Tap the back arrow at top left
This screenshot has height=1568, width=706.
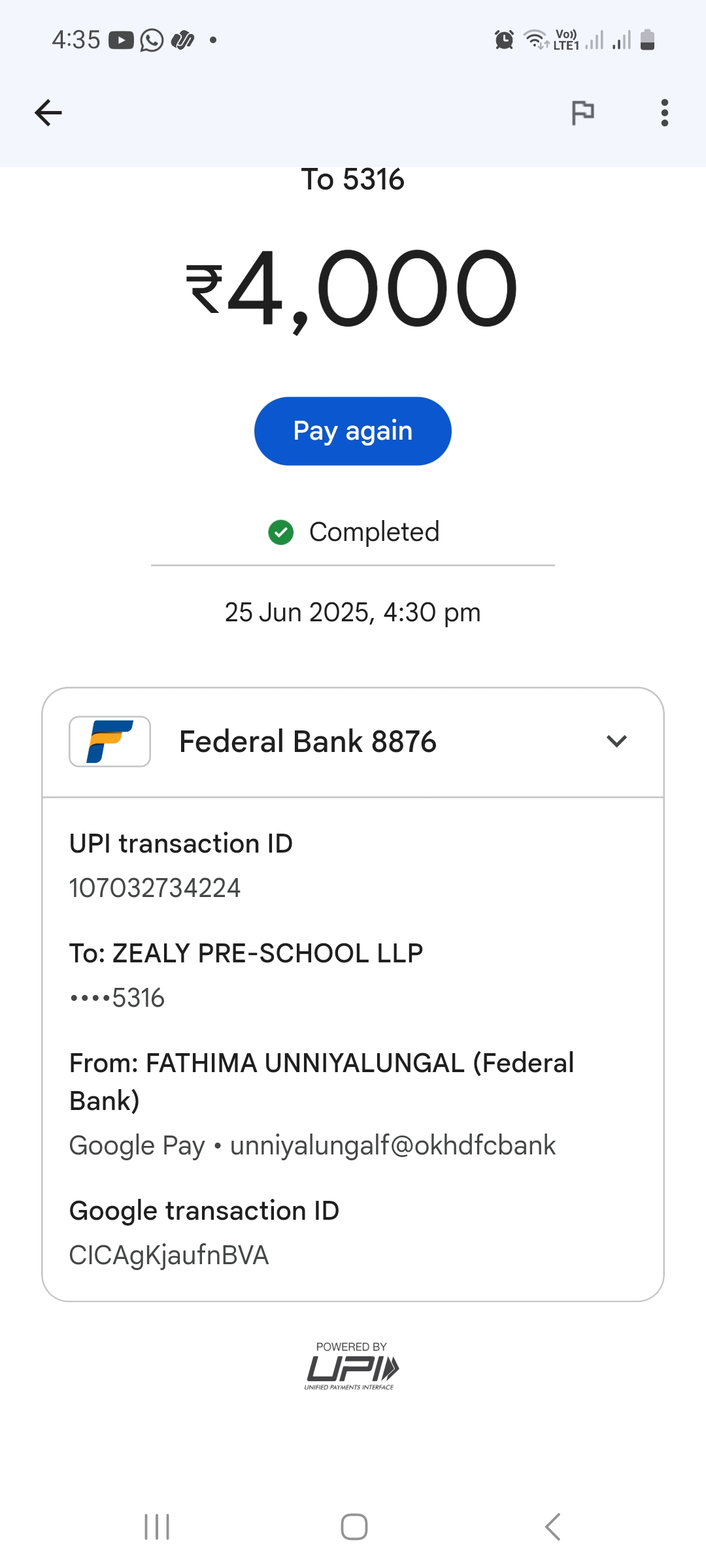[48, 112]
